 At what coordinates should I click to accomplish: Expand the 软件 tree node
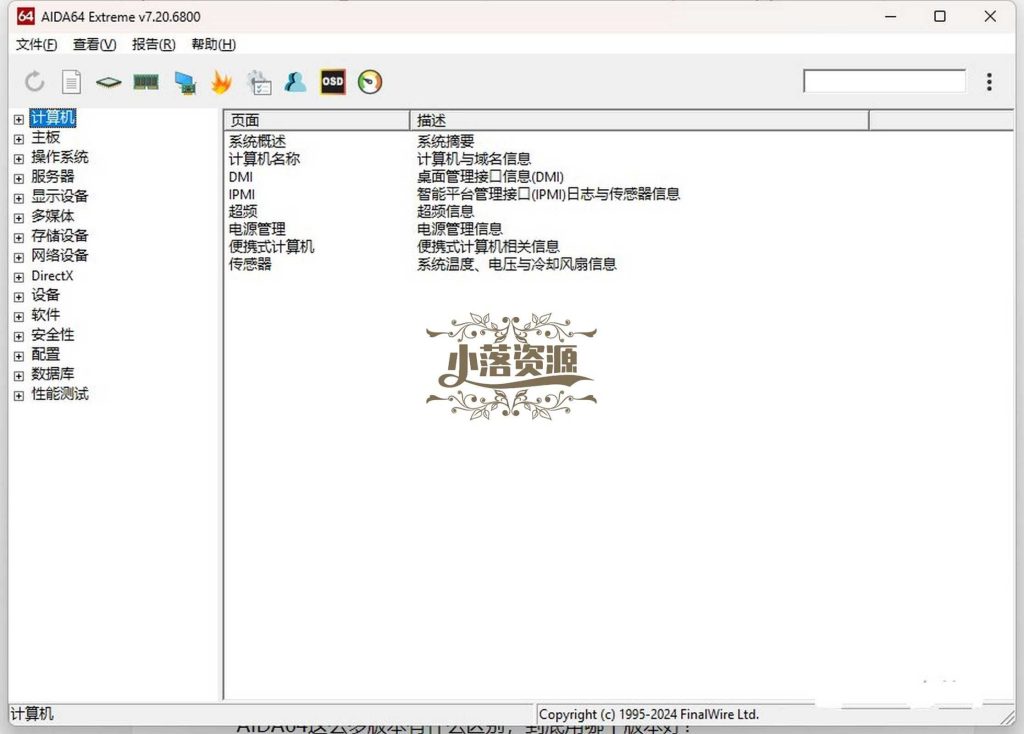coord(18,317)
